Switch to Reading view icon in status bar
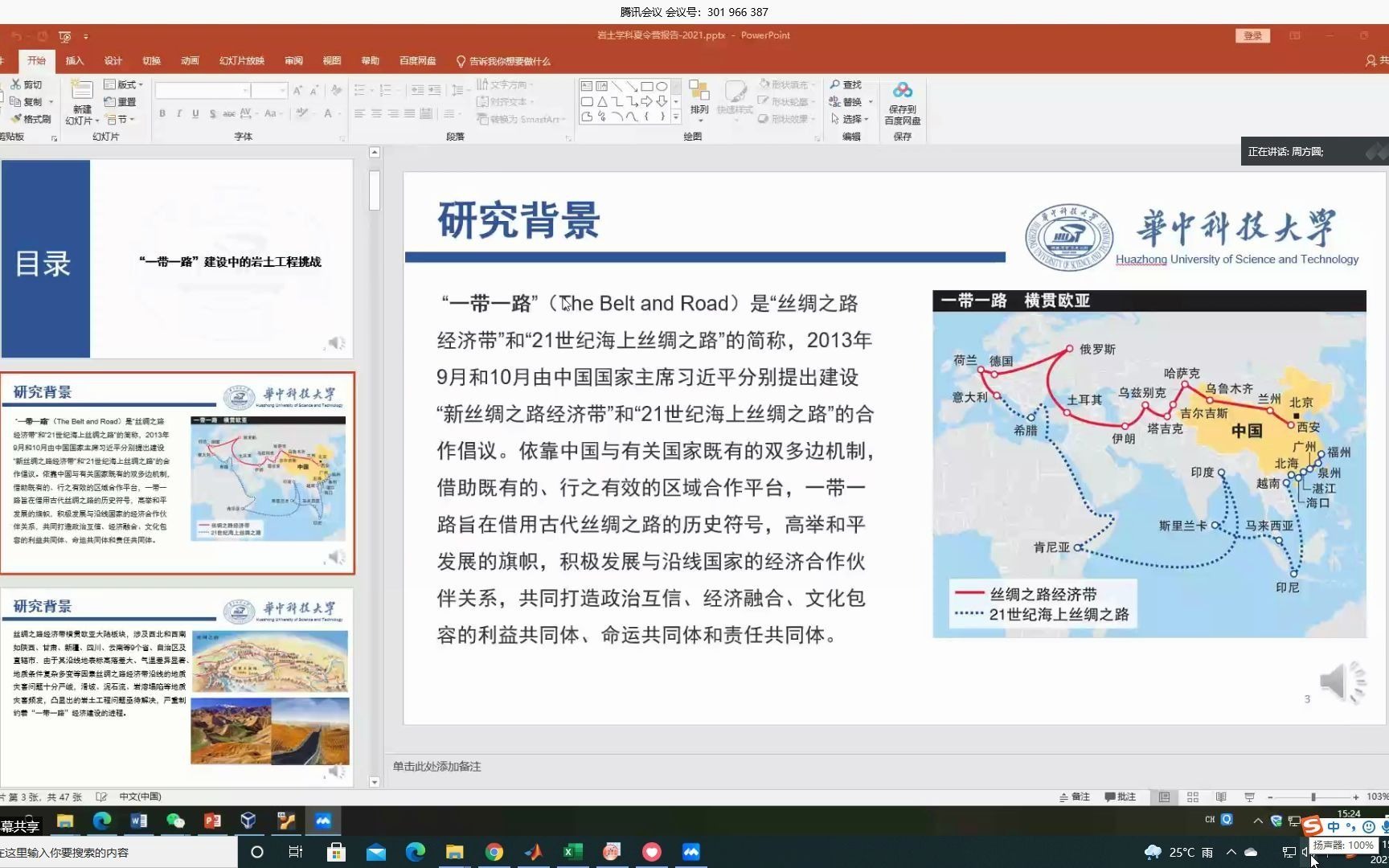This screenshot has height=868, width=1389. [x=1221, y=797]
